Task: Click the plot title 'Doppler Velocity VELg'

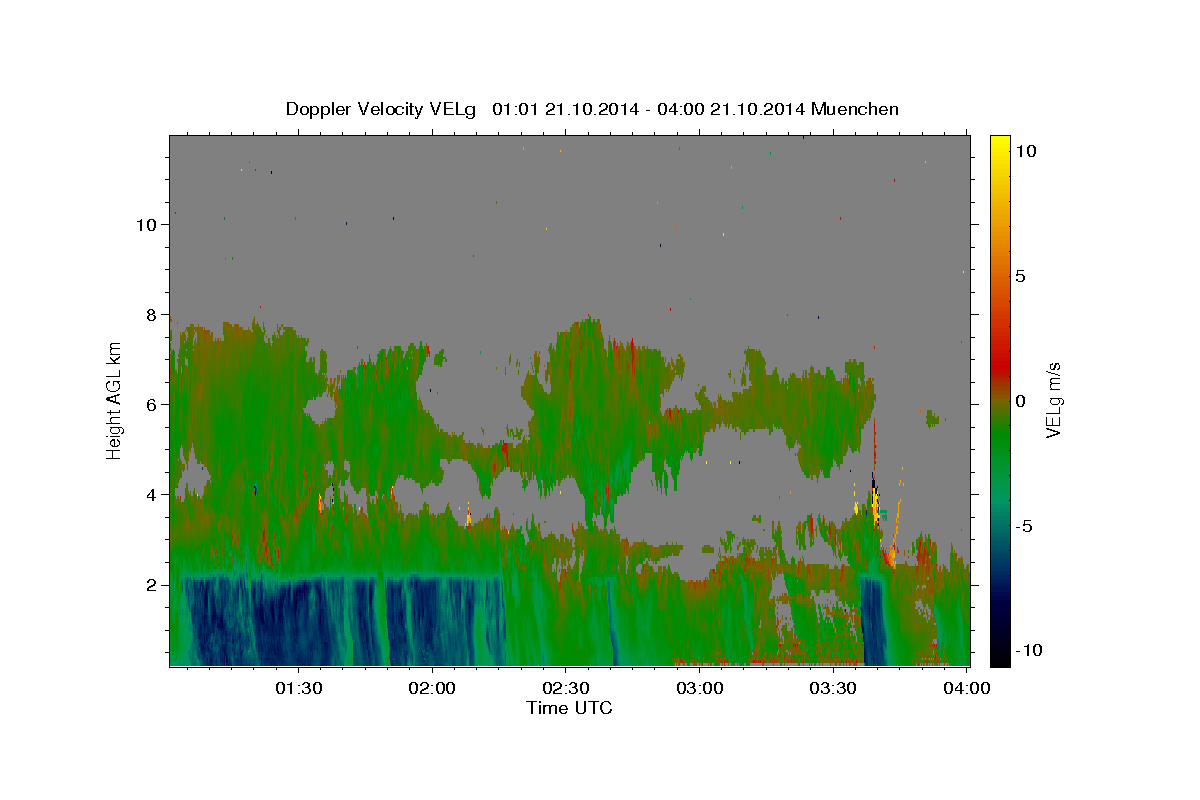Action: [380, 109]
